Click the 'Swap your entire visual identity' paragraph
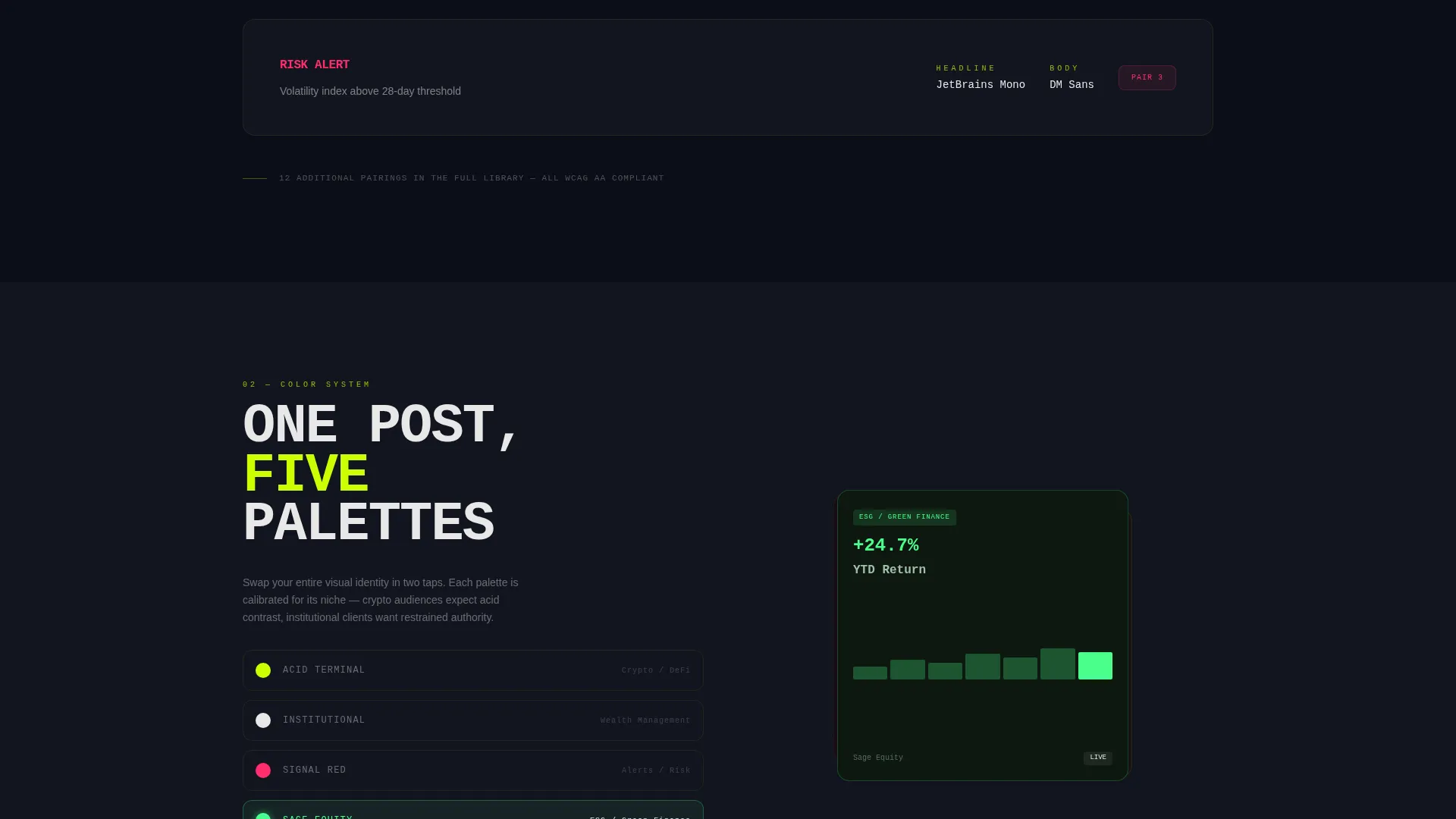Viewport: 1456px width, 819px height. pyautogui.click(x=381, y=600)
